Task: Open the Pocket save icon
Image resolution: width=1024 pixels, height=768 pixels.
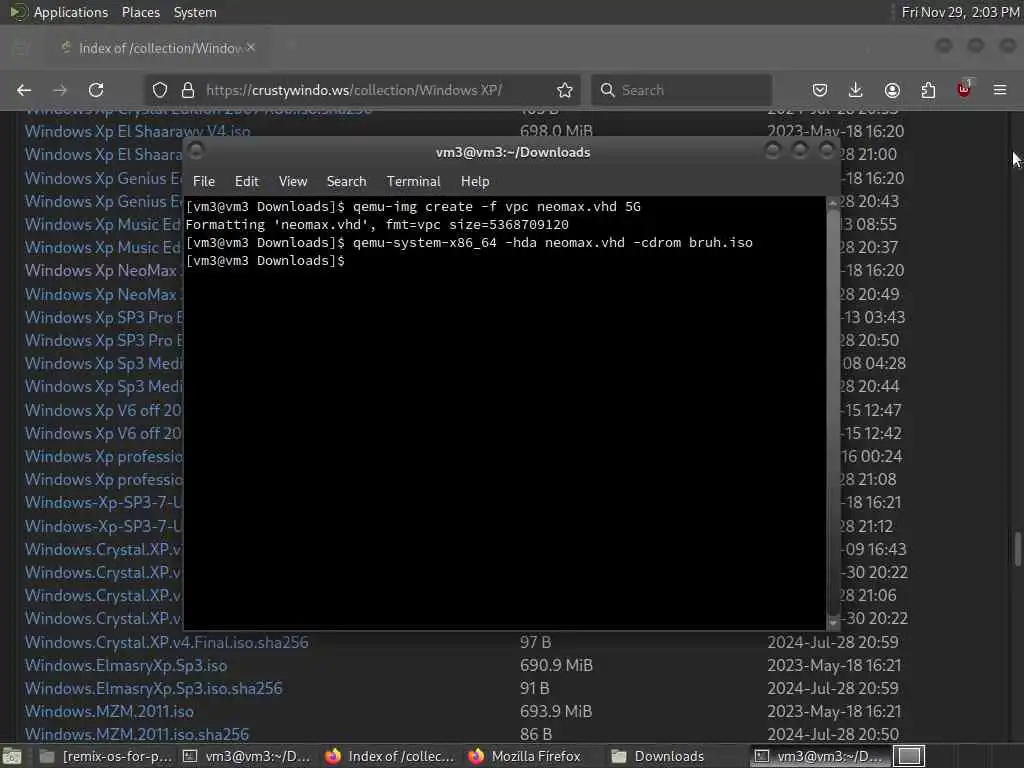Action: [820, 90]
